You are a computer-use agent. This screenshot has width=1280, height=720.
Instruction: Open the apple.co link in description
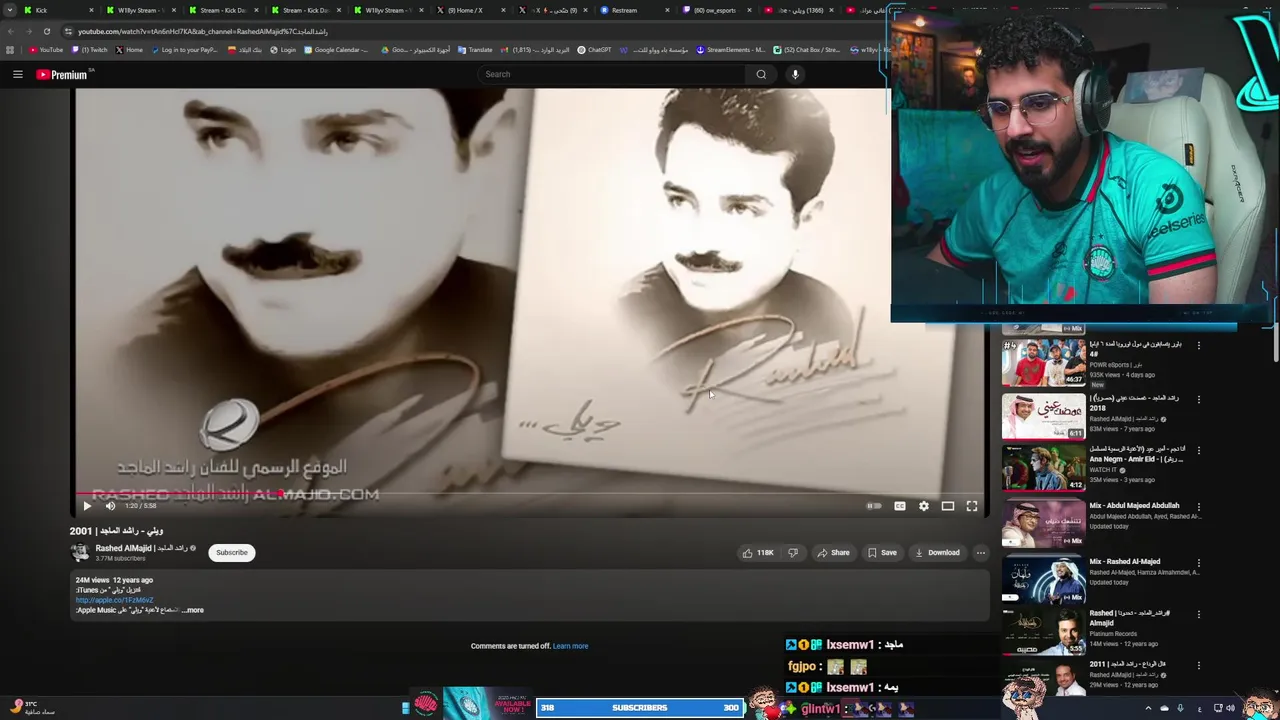point(114,600)
